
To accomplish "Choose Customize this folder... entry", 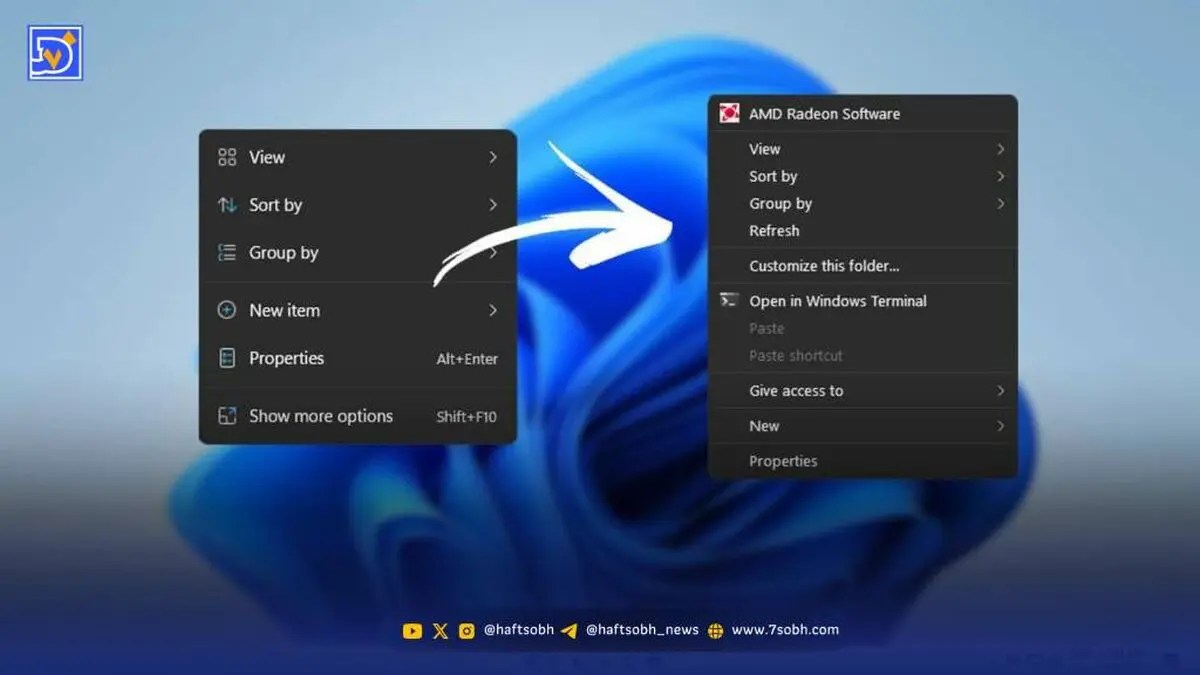I will pos(862,266).
